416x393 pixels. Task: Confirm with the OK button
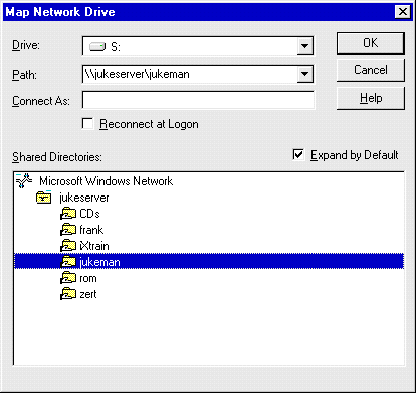click(371, 43)
